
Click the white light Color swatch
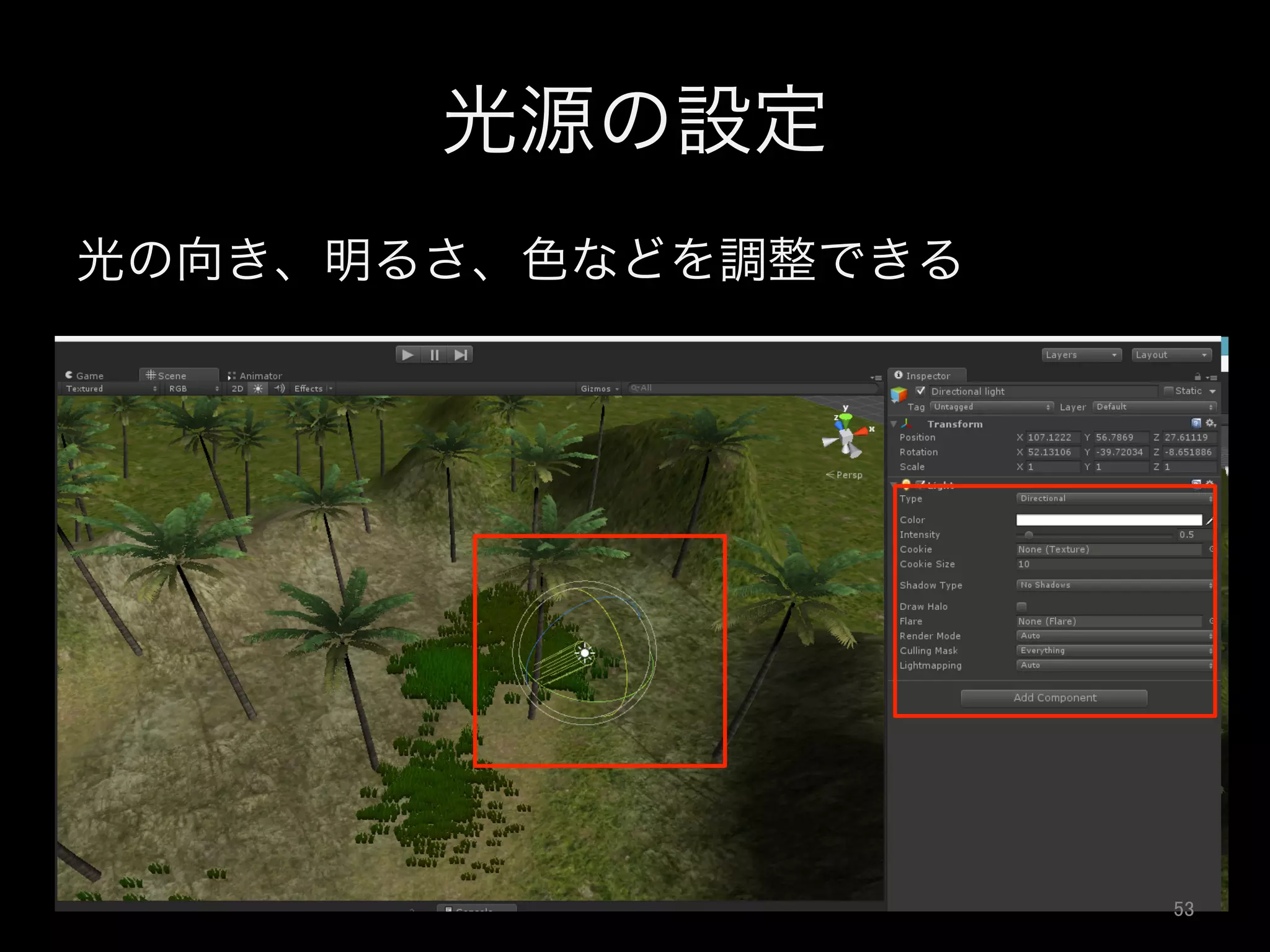(1109, 520)
